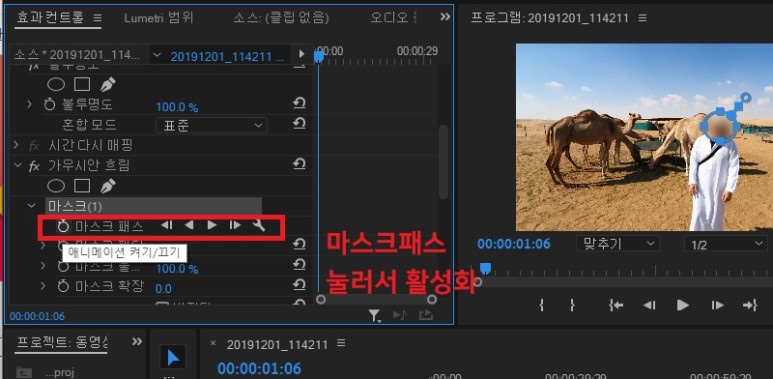Viewport: 773px width, 379px height.
Task: Create an ellipse mask for 불투명도 effect
Action: click(56, 85)
